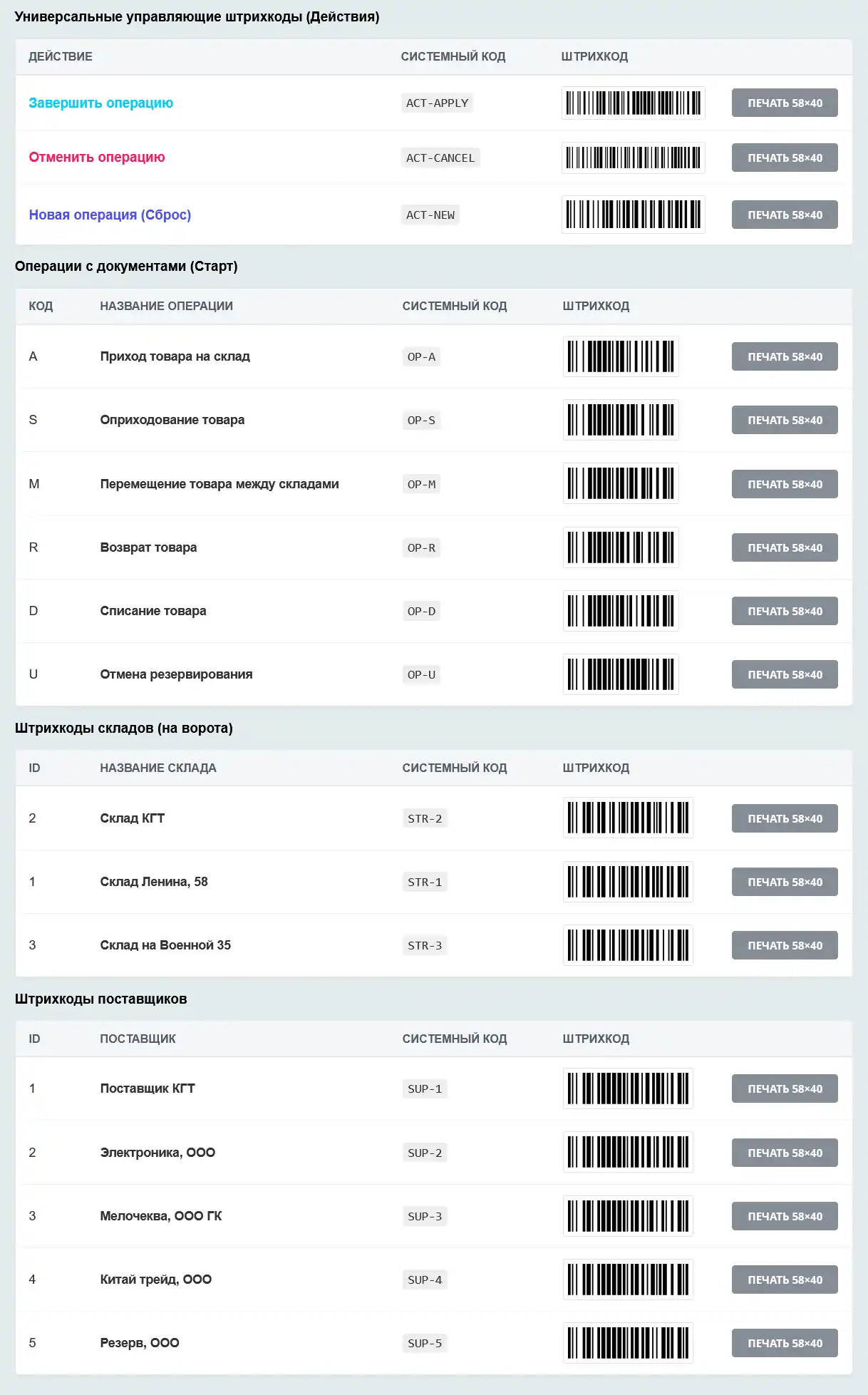Select the Новая операция (Сброс) link
The height and width of the screenshot is (1395, 868).
[x=110, y=215]
